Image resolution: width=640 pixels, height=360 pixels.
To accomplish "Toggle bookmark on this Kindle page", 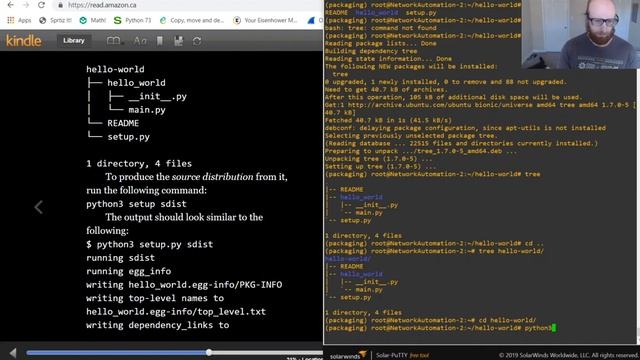I will (x=160, y=41).
